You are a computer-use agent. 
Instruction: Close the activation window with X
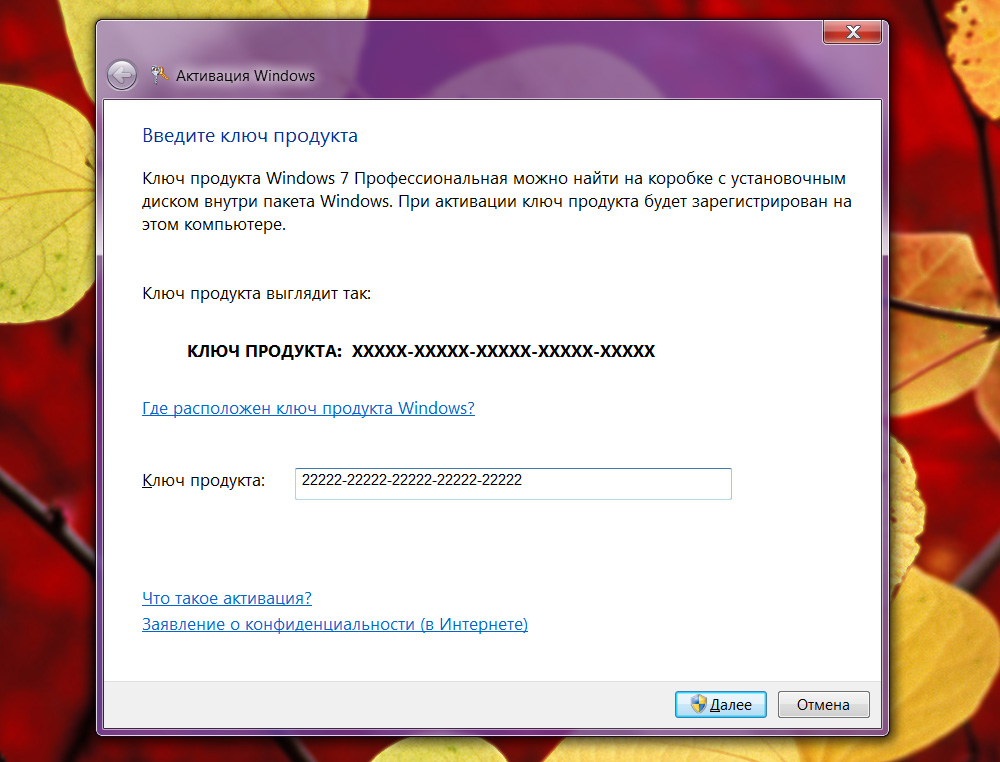point(853,32)
